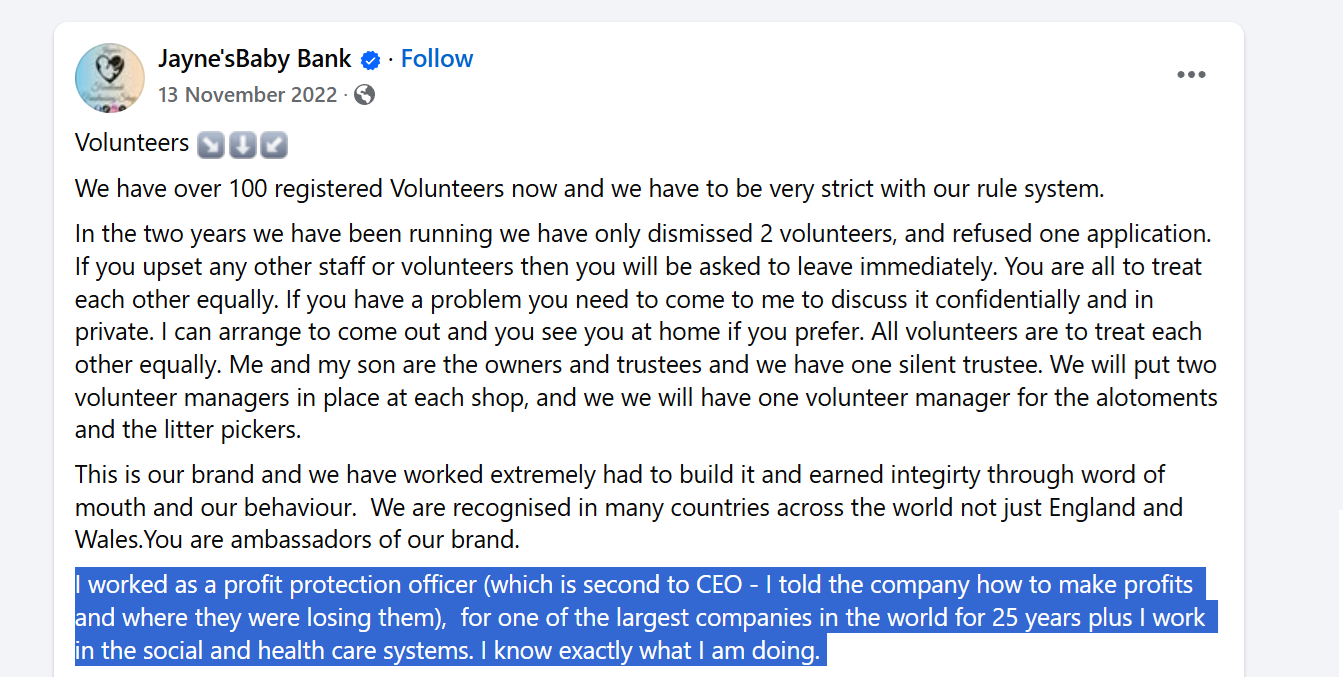The height and width of the screenshot is (677, 1343).
Task: Click the "Volunteers" heading word
Action: pyautogui.click(x=132, y=143)
